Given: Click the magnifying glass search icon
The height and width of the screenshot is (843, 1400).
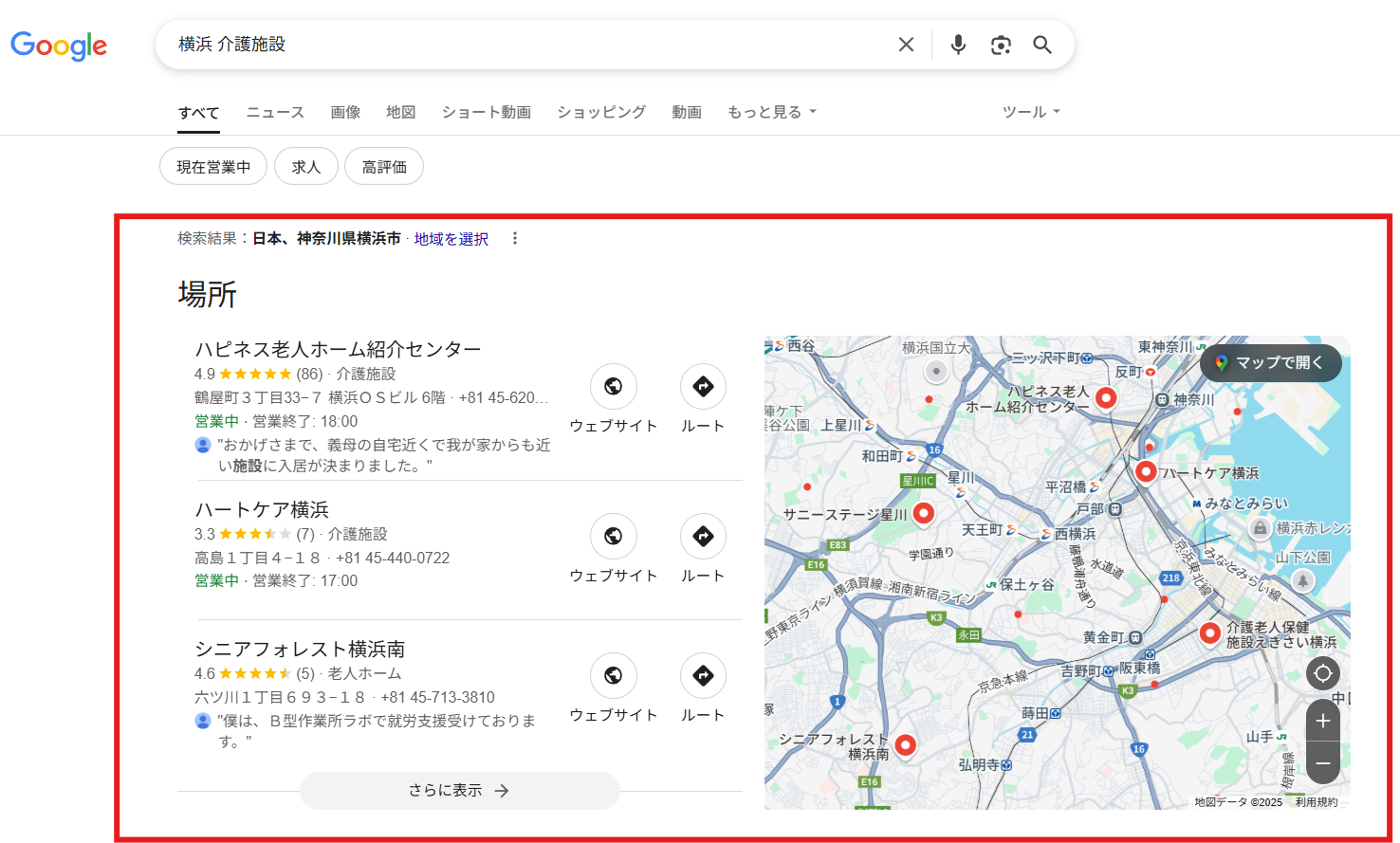Looking at the screenshot, I should click(1042, 44).
